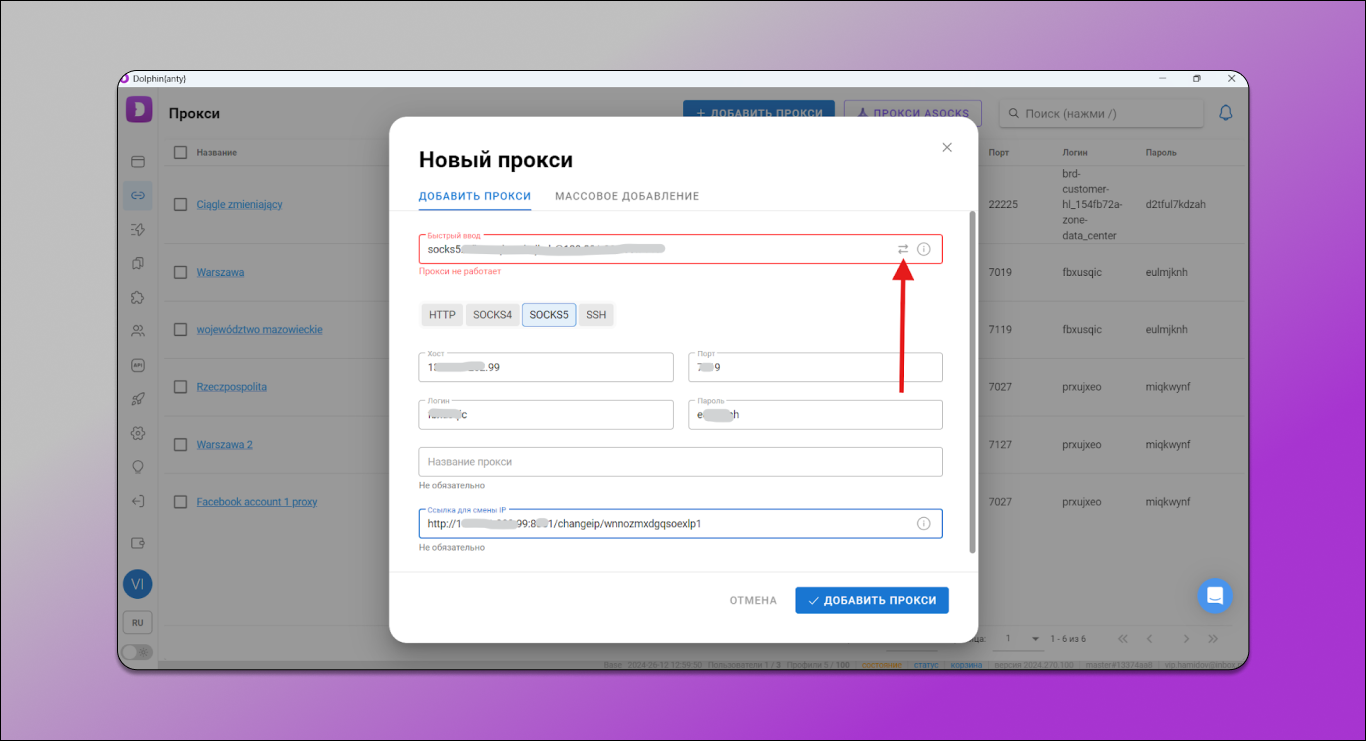This screenshot has height=741, width=1366.
Task: Focus the Ссылка для смены IP field
Action: (680, 523)
